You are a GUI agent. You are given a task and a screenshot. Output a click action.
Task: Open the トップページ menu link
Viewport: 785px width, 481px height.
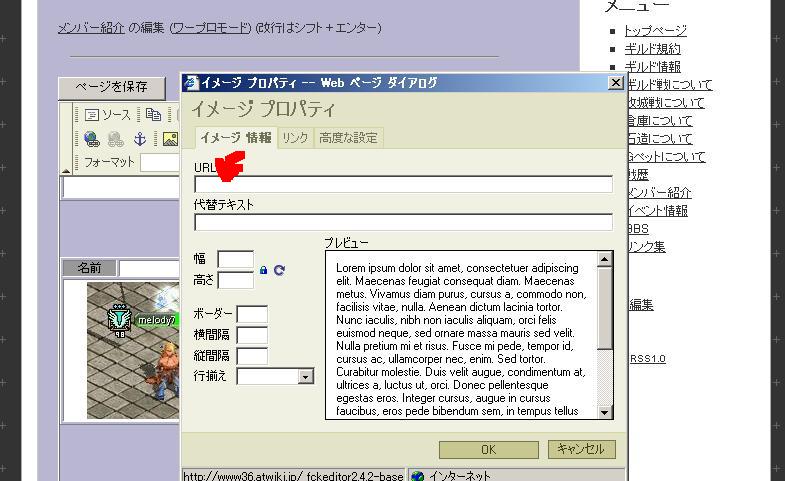pyautogui.click(x=655, y=31)
